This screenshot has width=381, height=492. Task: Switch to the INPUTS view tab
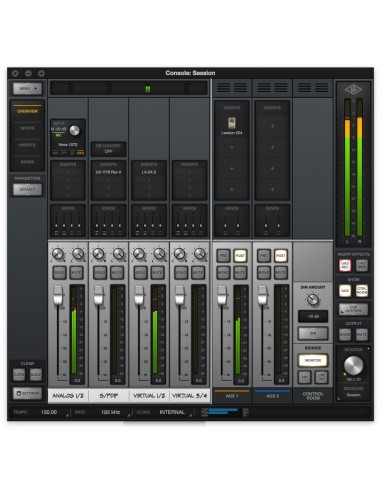pyautogui.click(x=27, y=128)
